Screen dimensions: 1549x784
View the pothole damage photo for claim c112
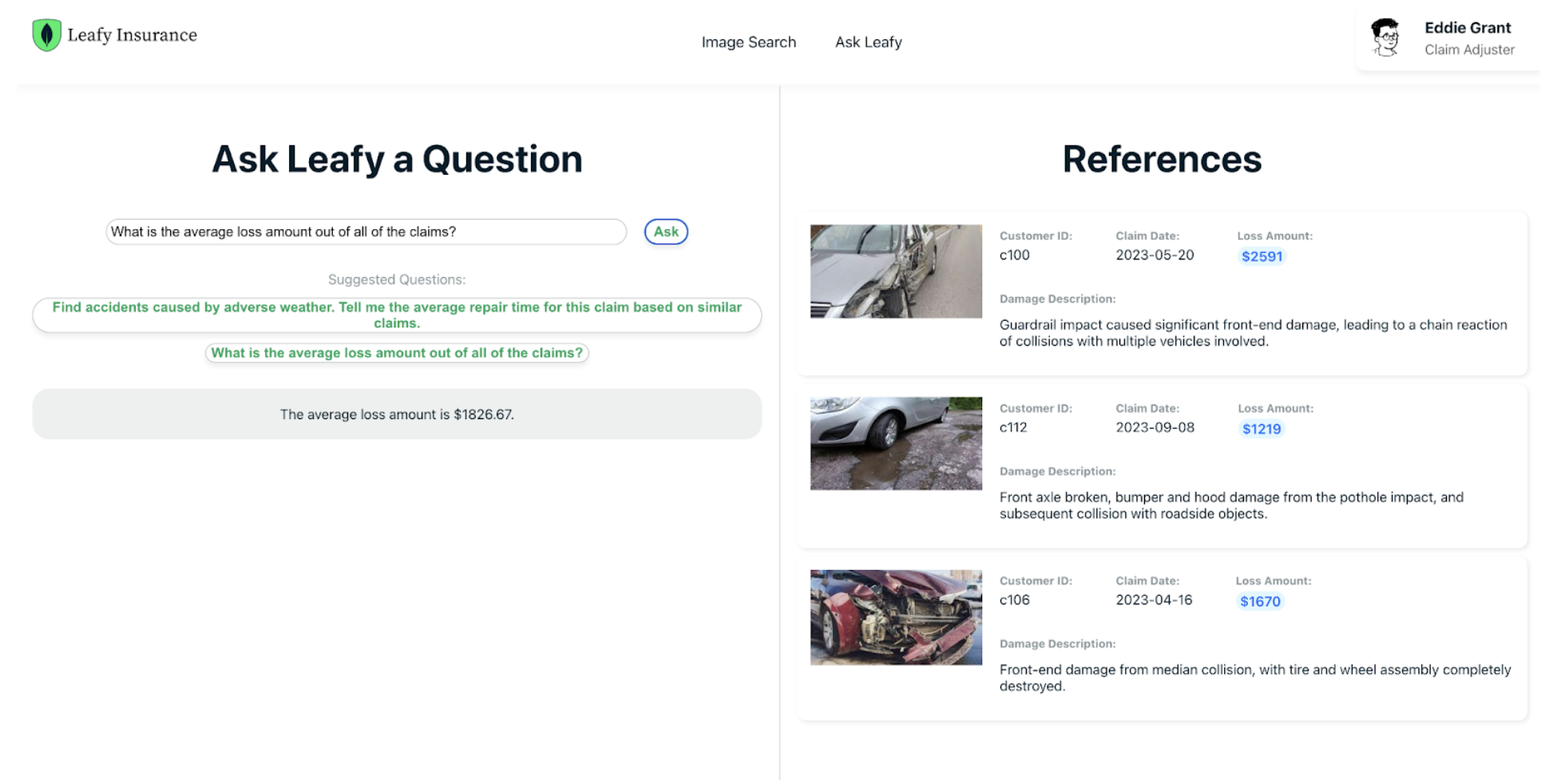[895, 443]
